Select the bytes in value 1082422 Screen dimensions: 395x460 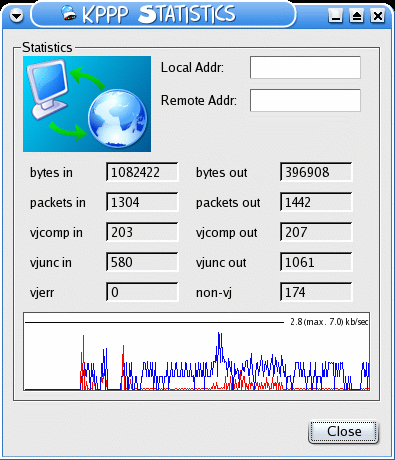pyautogui.click(x=142, y=172)
